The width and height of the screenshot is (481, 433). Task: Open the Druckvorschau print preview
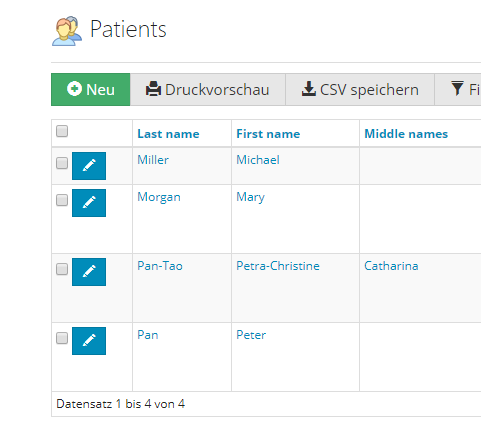[x=208, y=90]
